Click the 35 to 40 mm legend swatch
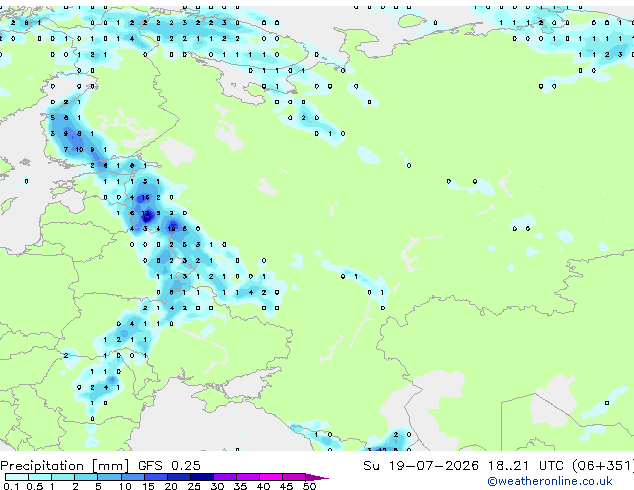The height and width of the screenshot is (490, 634). (247, 477)
